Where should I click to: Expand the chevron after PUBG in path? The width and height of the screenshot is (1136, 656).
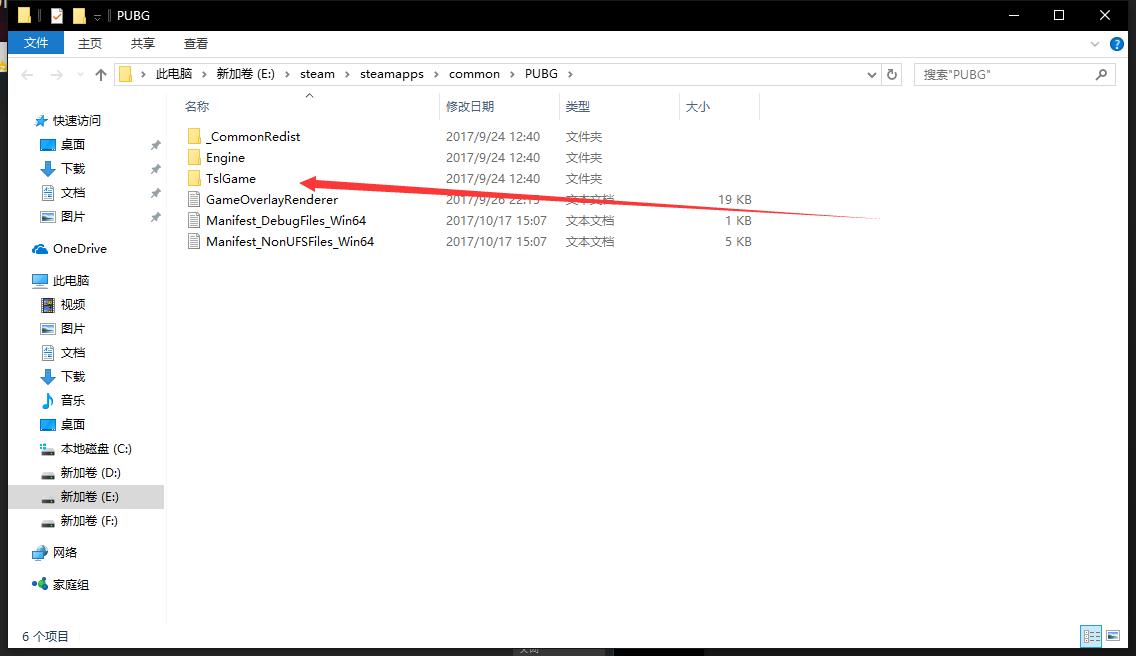click(570, 74)
